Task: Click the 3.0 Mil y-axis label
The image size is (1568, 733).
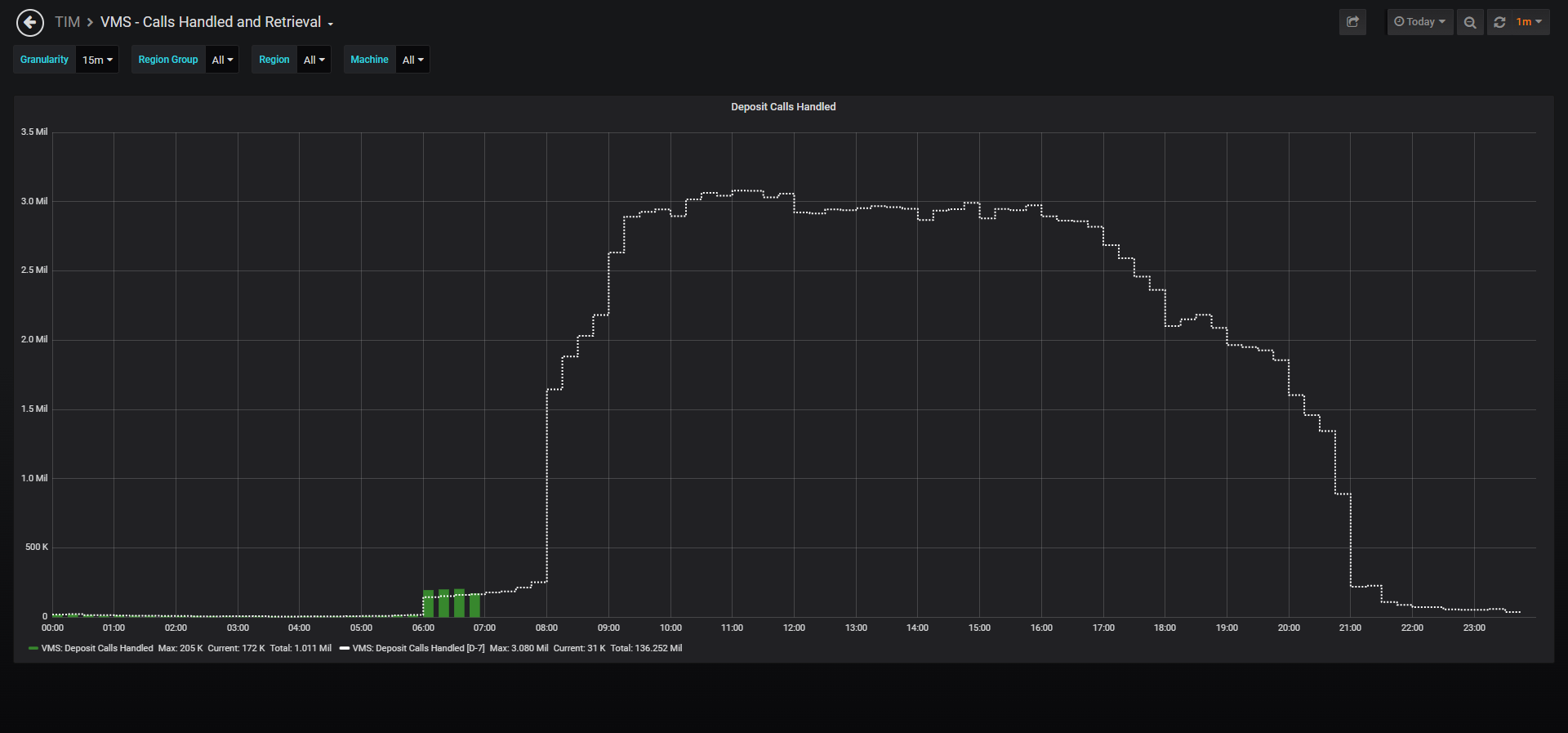Action: click(34, 201)
